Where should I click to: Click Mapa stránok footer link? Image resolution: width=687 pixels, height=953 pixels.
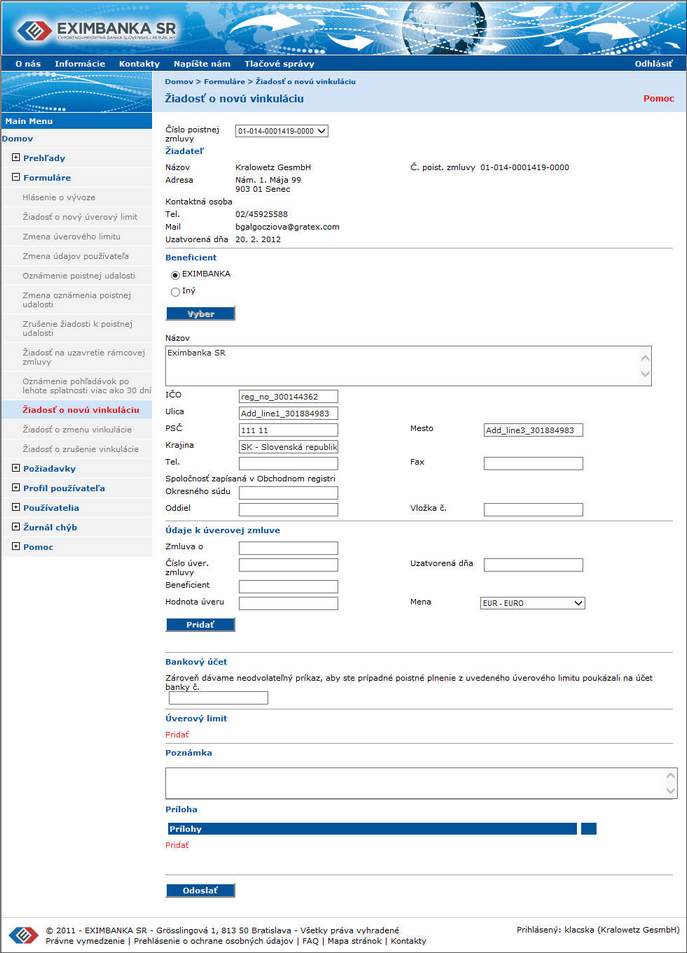pos(354,941)
